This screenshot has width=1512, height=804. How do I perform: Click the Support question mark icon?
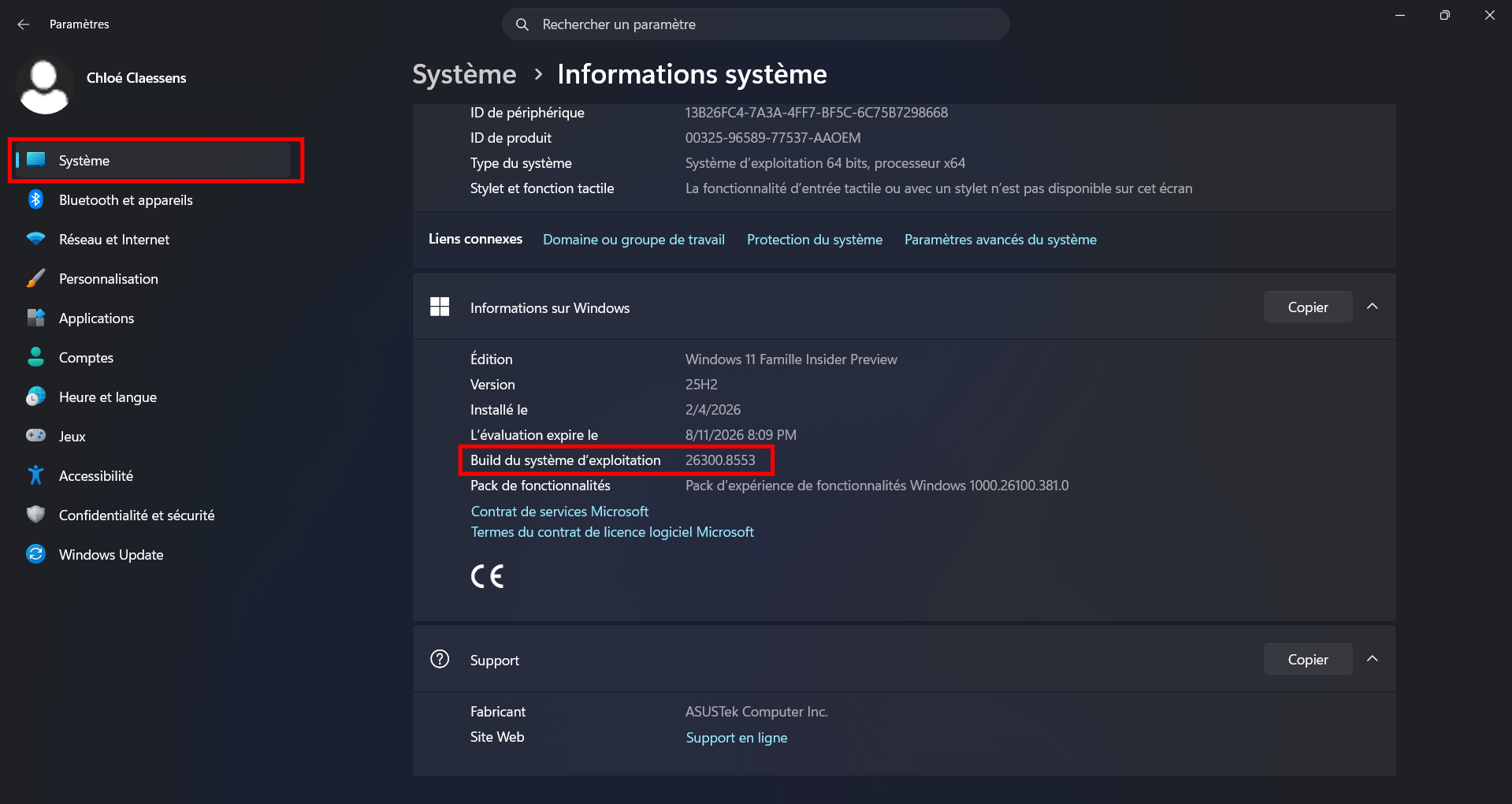point(440,659)
